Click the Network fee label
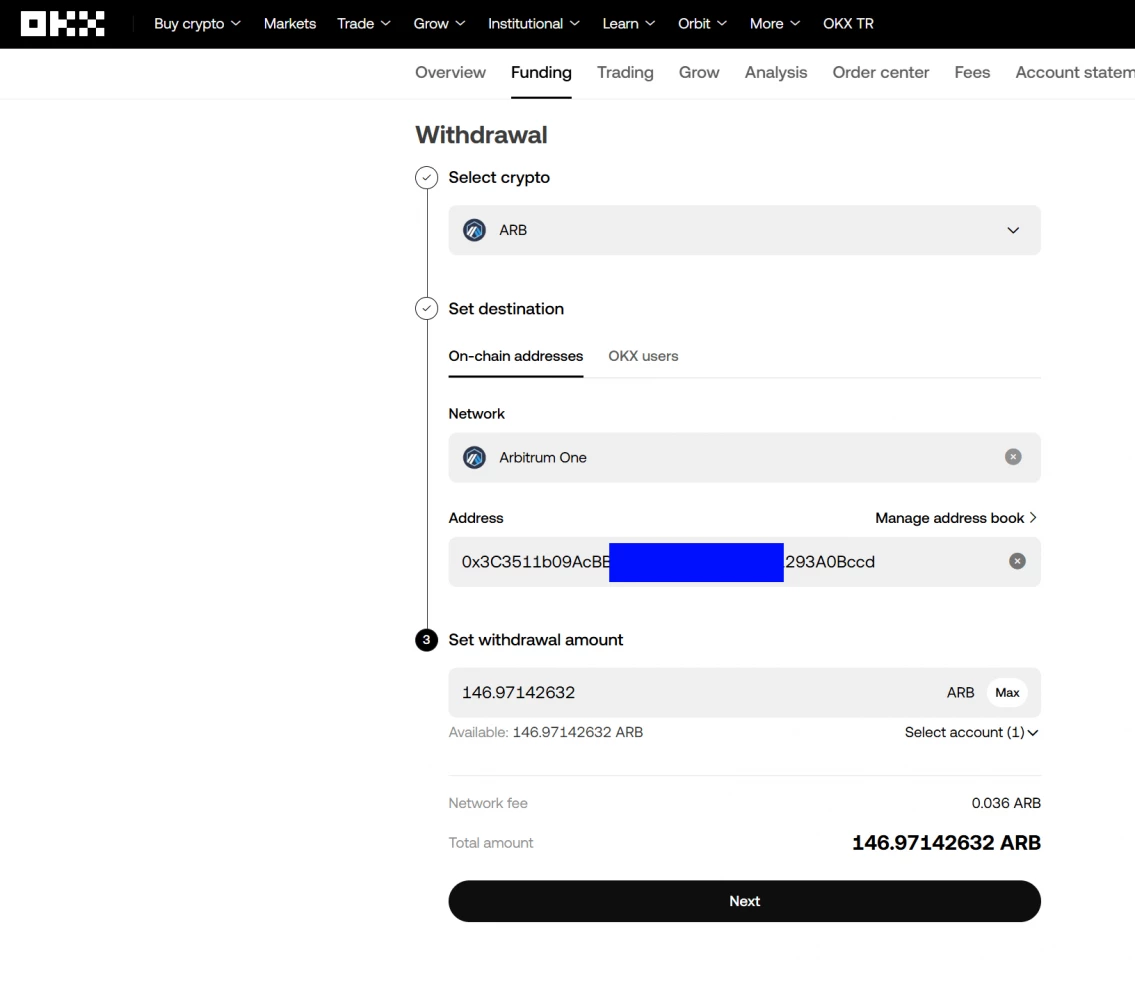Image resolution: width=1135 pixels, height=1000 pixels. [488, 803]
